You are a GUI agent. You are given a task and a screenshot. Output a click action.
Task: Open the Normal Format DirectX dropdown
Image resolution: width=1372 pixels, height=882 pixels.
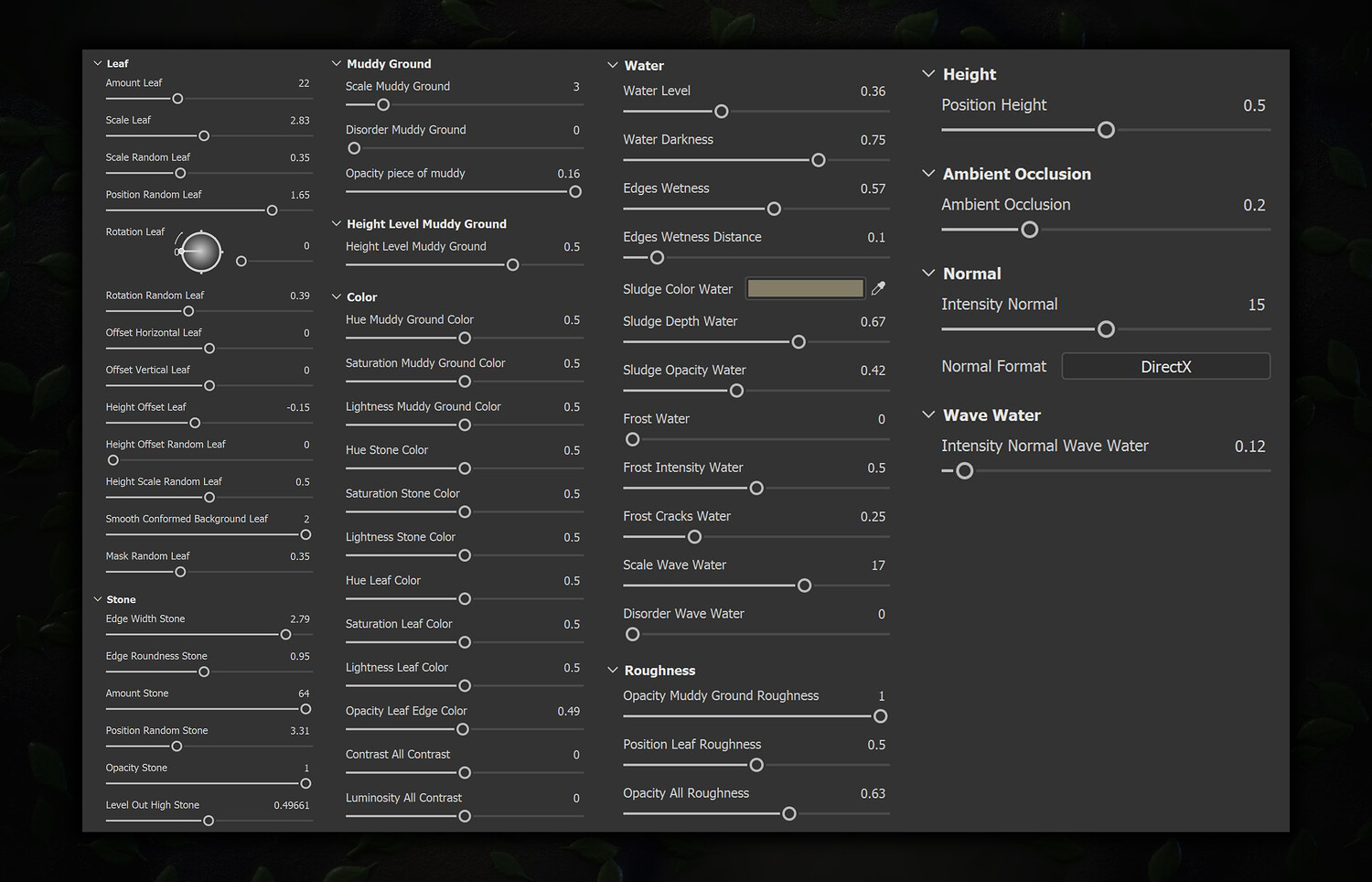click(x=1165, y=367)
